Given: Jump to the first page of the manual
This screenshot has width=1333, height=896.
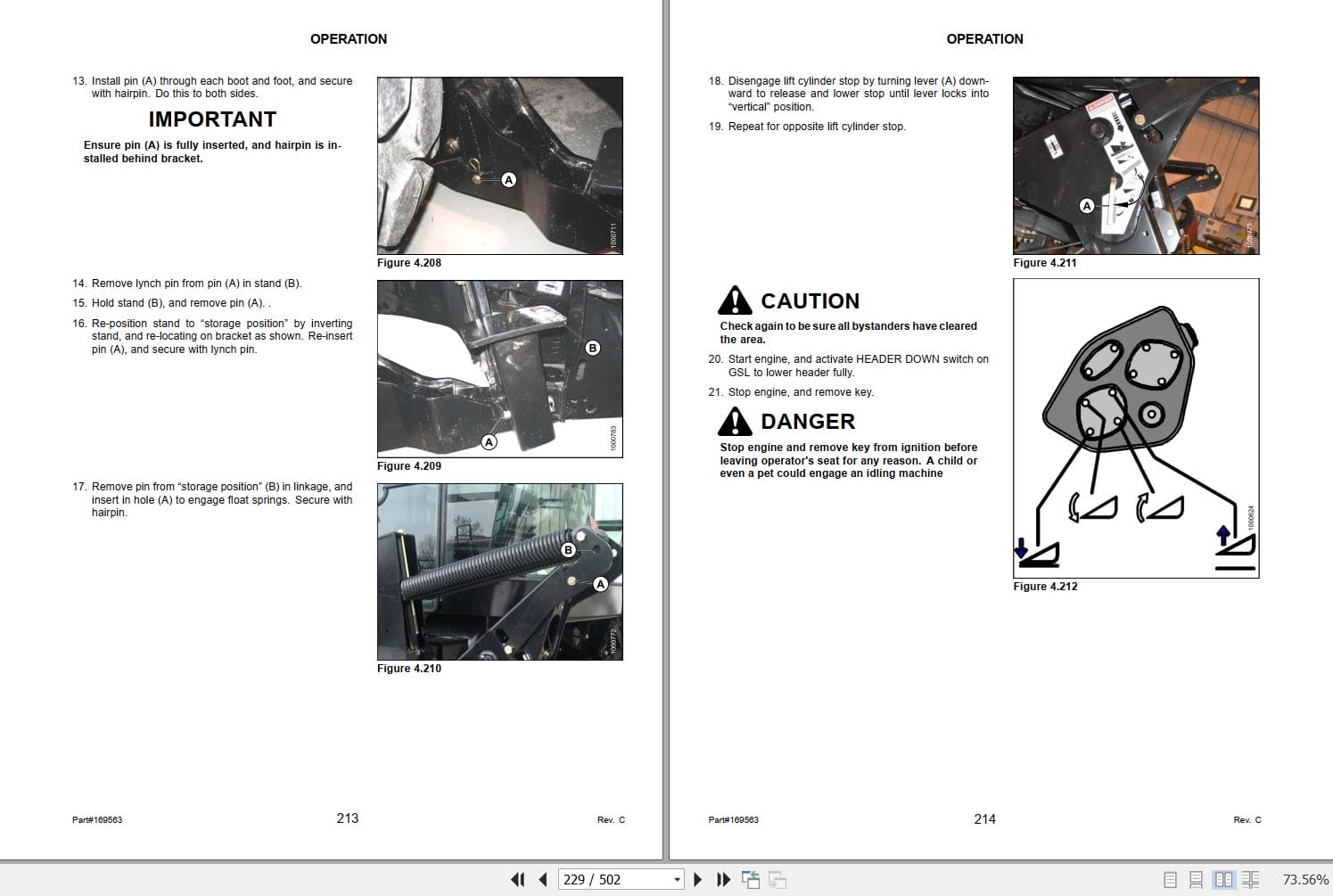Looking at the screenshot, I should pos(518,879).
